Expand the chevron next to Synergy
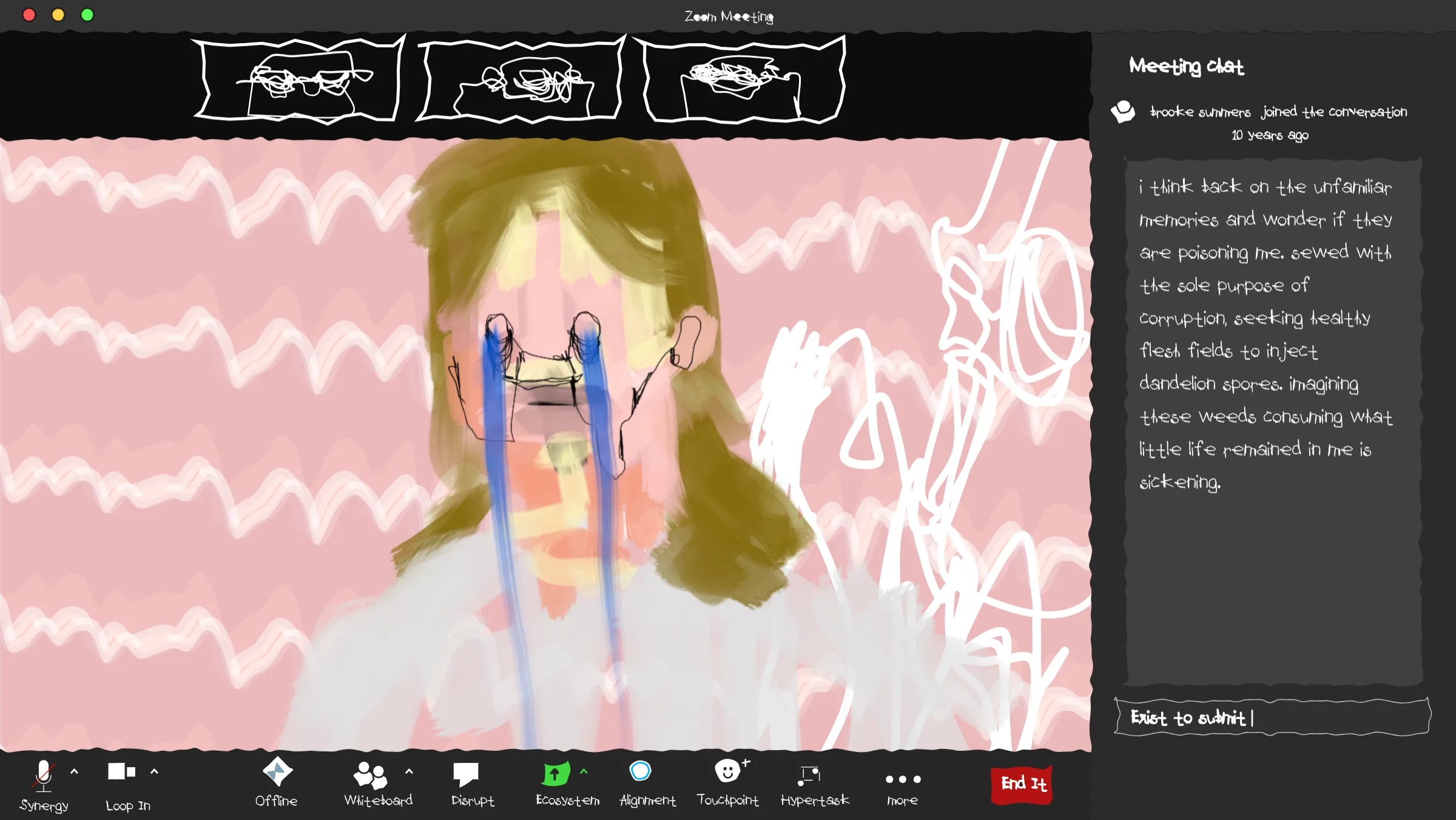Image resolution: width=1456 pixels, height=820 pixels. click(x=74, y=771)
